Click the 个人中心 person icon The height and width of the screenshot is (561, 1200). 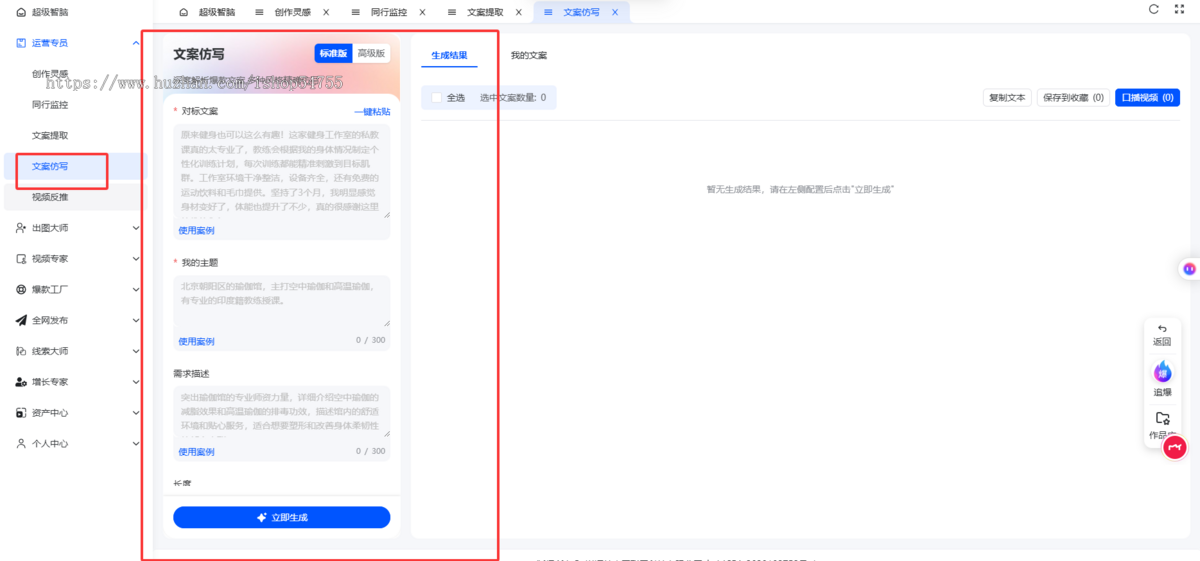click(21, 443)
